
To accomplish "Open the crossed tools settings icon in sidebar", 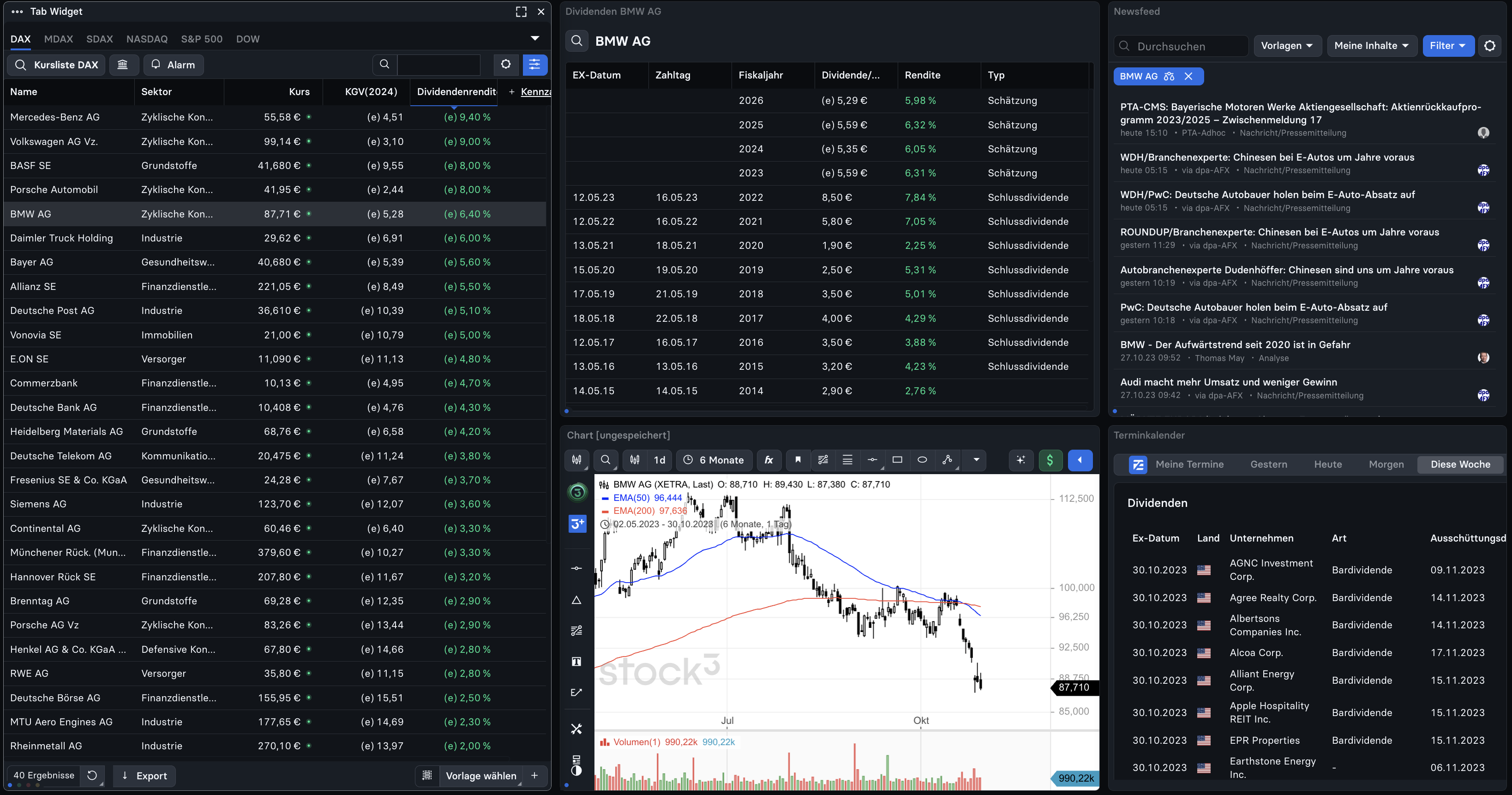I will point(576,729).
